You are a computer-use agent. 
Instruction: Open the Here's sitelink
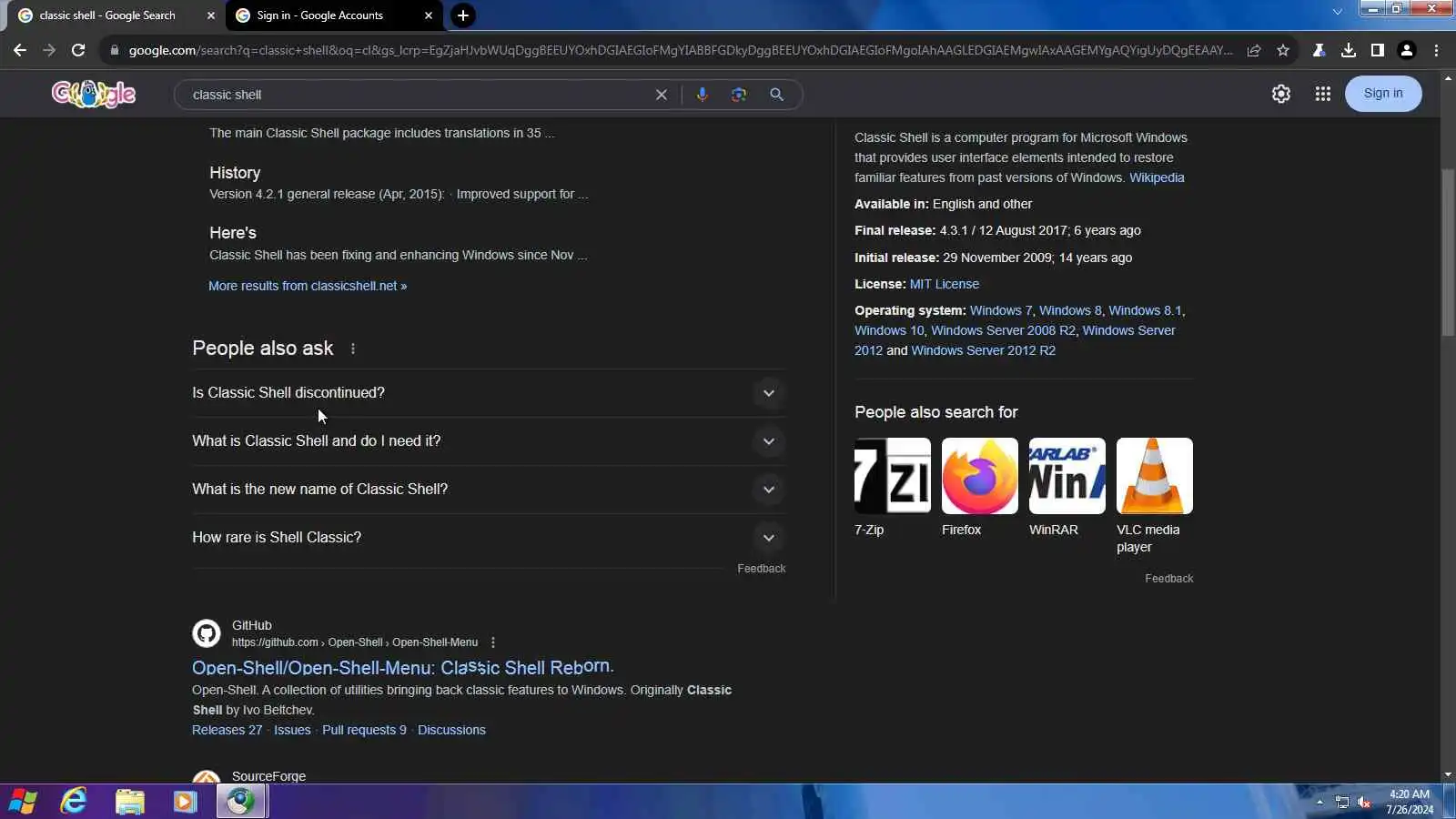(233, 233)
